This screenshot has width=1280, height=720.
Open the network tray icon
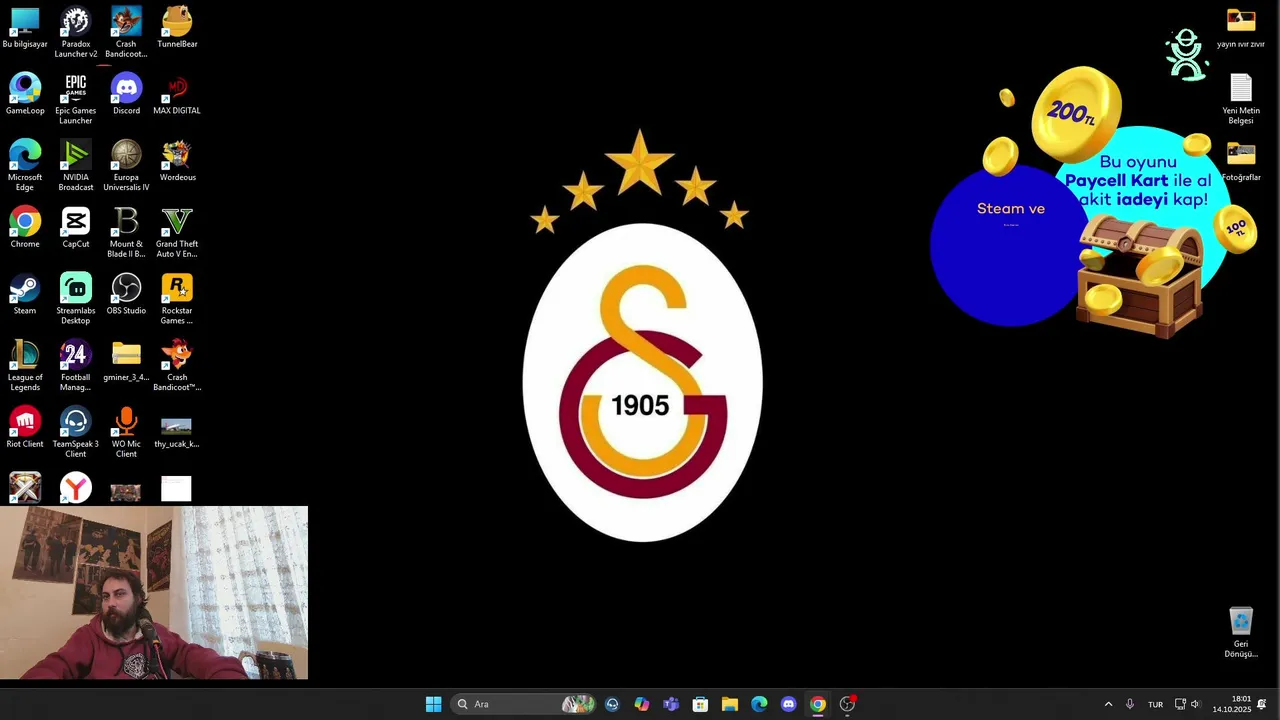[1180, 704]
